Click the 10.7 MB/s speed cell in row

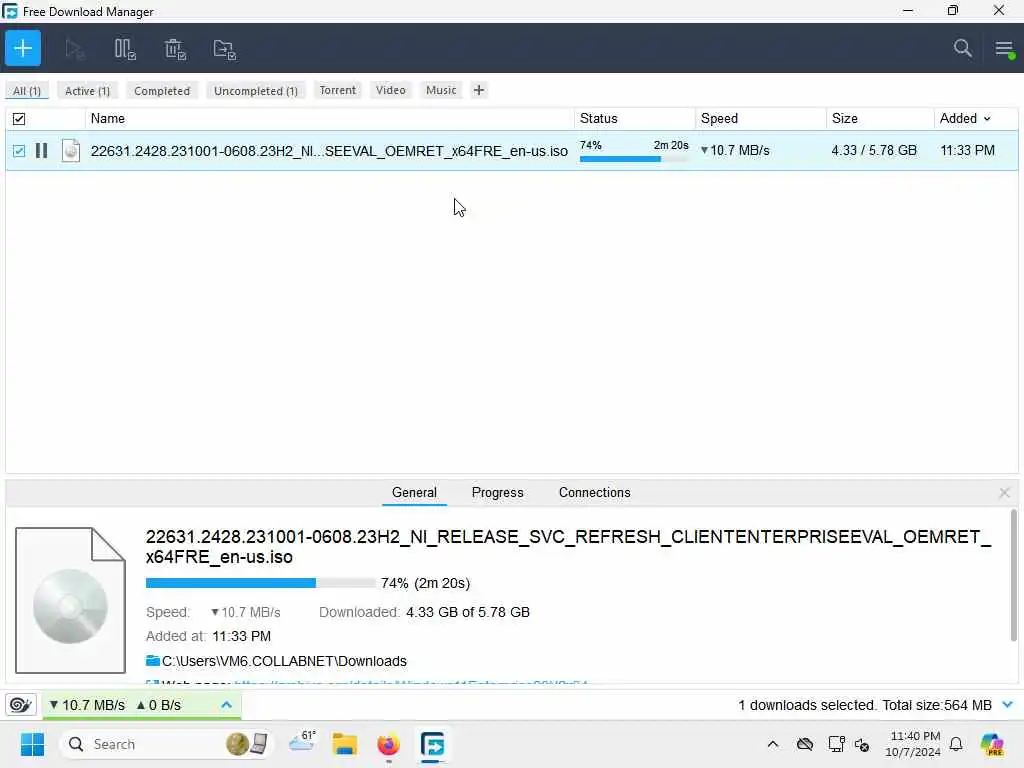(735, 150)
